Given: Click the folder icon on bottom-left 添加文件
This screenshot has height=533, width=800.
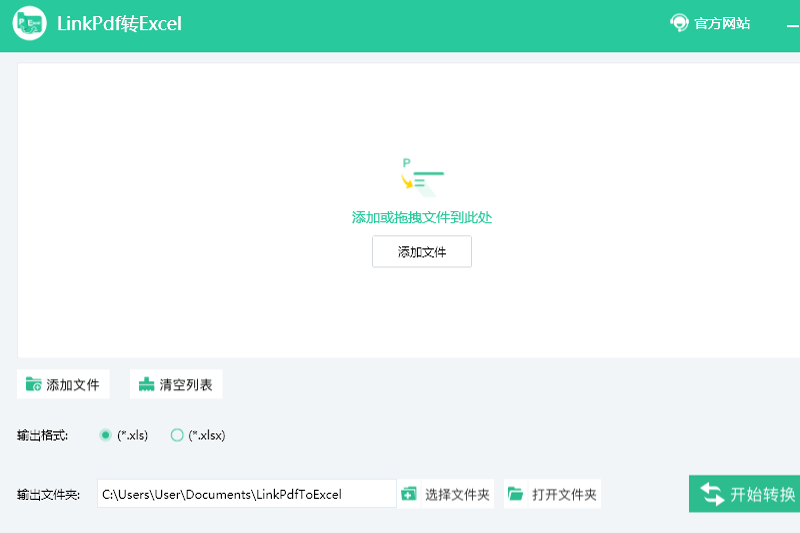Looking at the screenshot, I should coord(34,384).
